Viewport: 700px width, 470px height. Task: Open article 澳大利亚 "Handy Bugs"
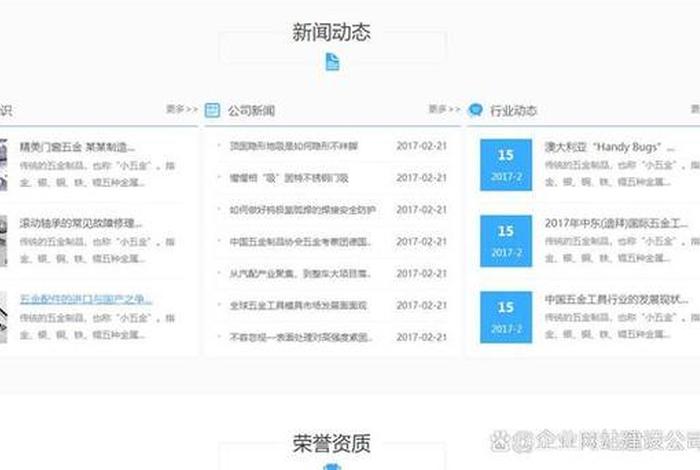click(610, 147)
